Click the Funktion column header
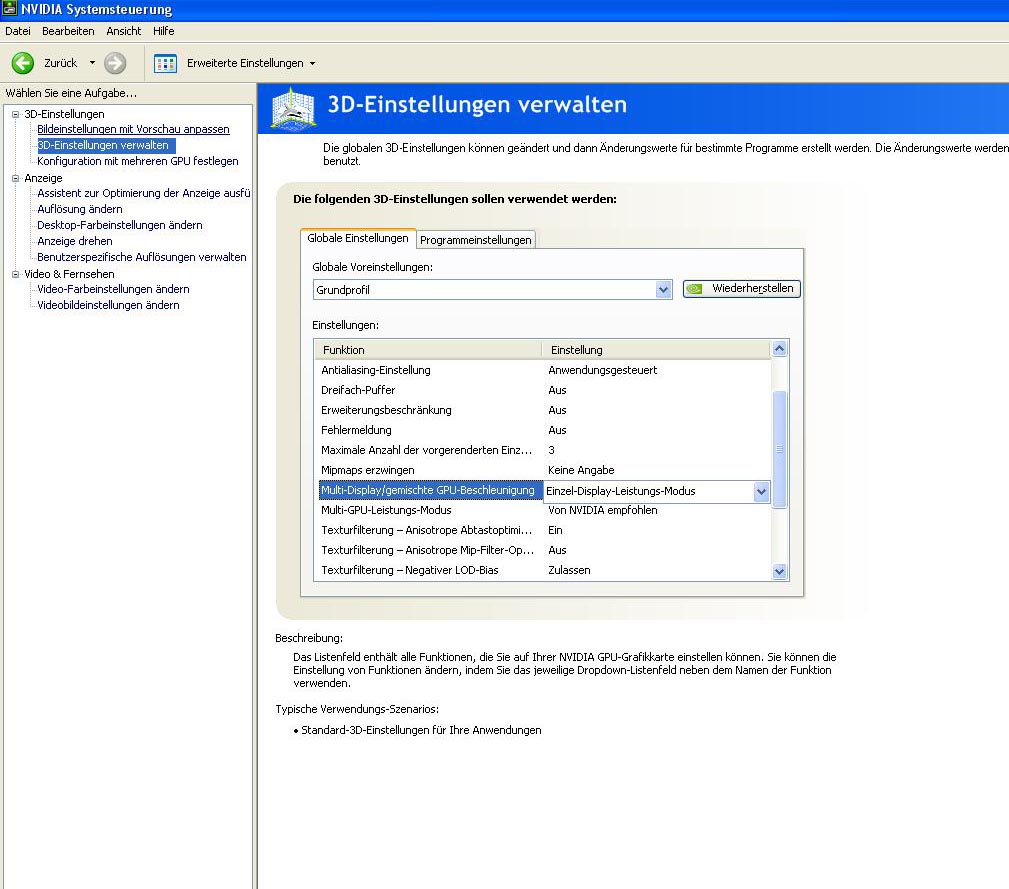Image resolution: width=1009 pixels, height=889 pixels. click(x=428, y=350)
